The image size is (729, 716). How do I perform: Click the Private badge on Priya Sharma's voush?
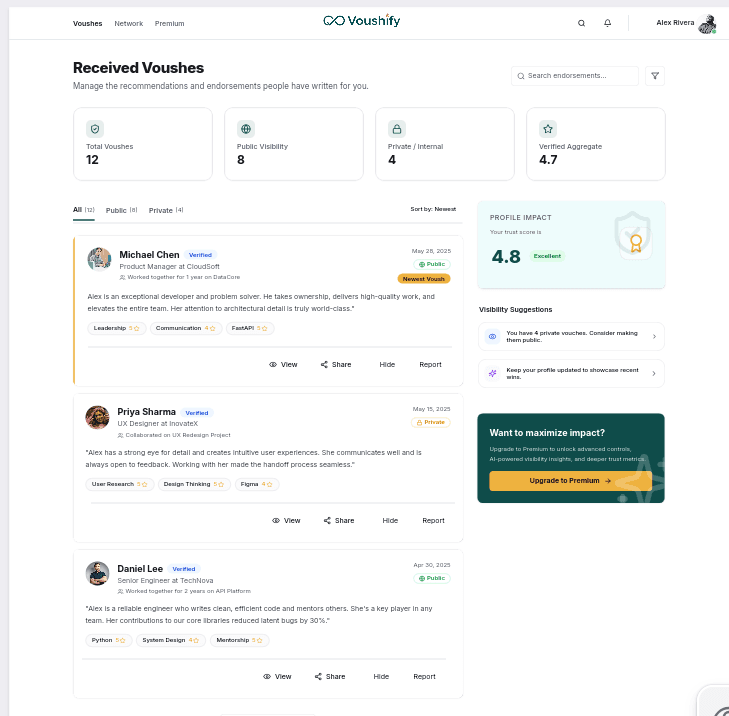pyautogui.click(x=431, y=422)
